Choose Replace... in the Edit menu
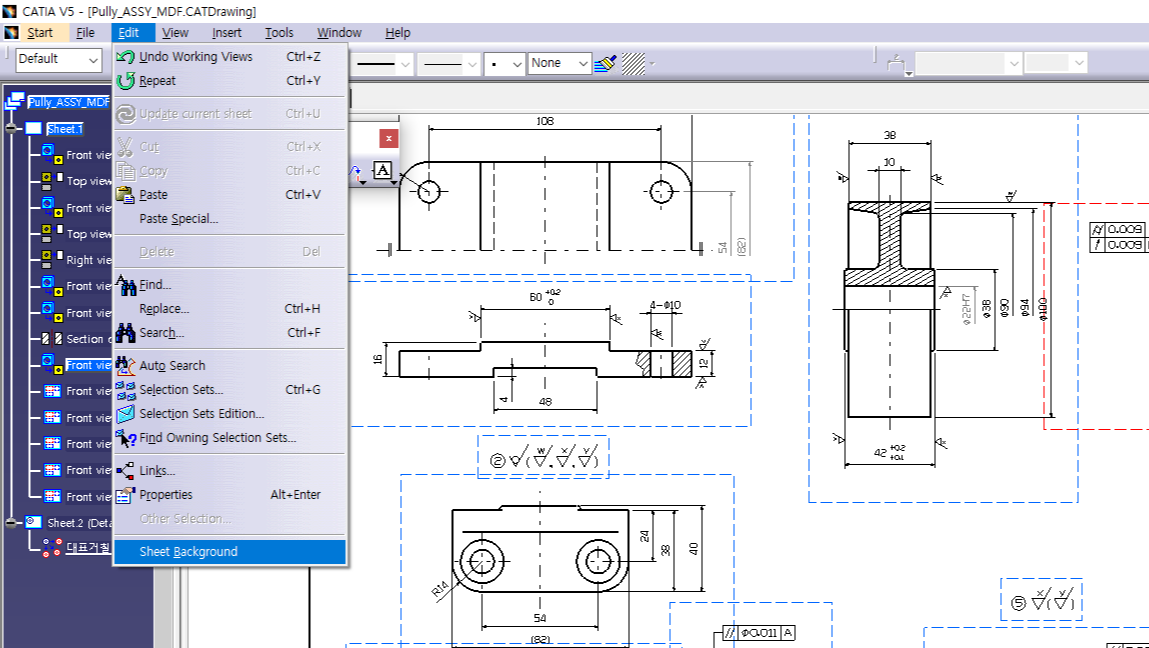The image size is (1149, 648). click(229, 309)
